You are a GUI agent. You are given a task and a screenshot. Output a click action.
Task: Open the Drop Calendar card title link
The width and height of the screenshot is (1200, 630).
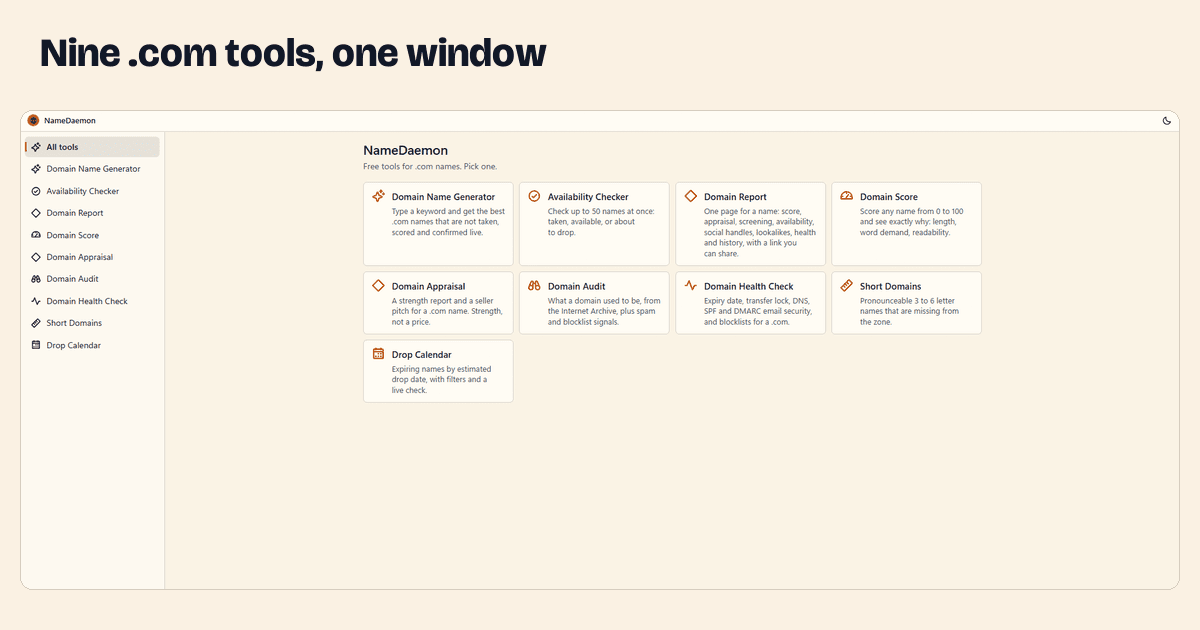(421, 355)
